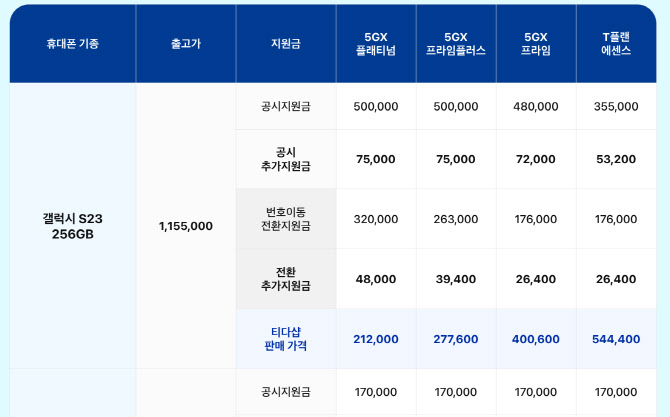
Task: Click 176,000 under the T플랜 에센스 column
Action: [616, 219]
